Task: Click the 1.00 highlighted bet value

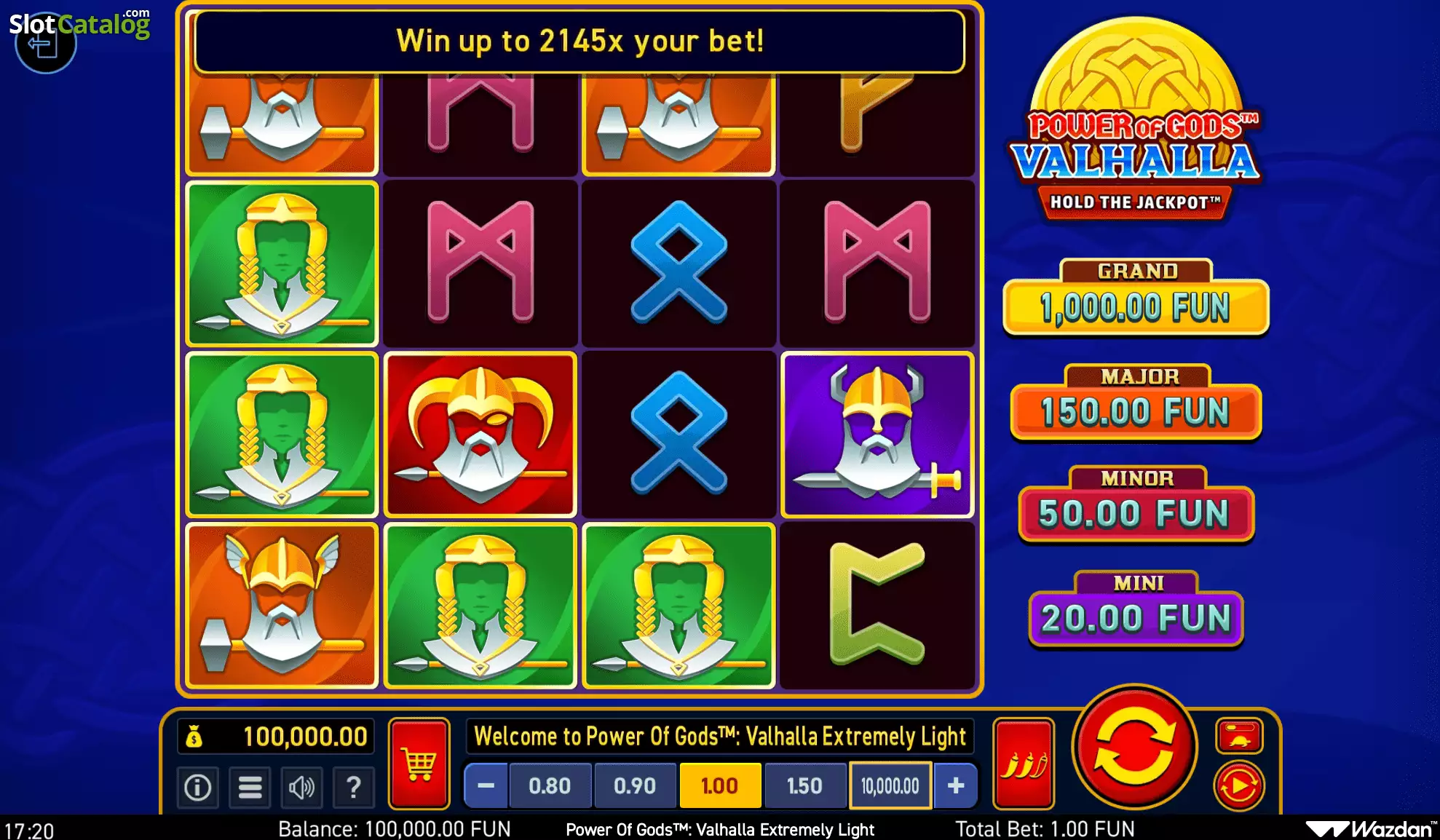Action: point(719,785)
